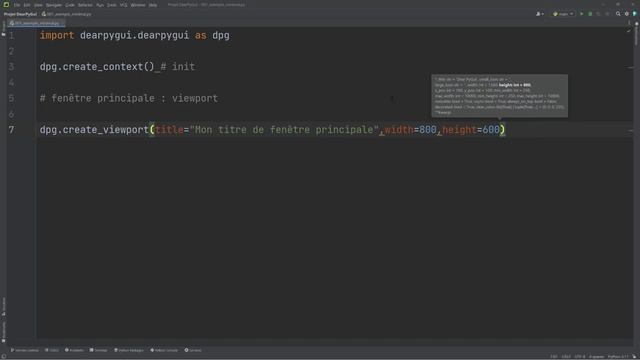Open the Refactor menu
The height and width of the screenshot is (360, 640).
[x=85, y=5]
